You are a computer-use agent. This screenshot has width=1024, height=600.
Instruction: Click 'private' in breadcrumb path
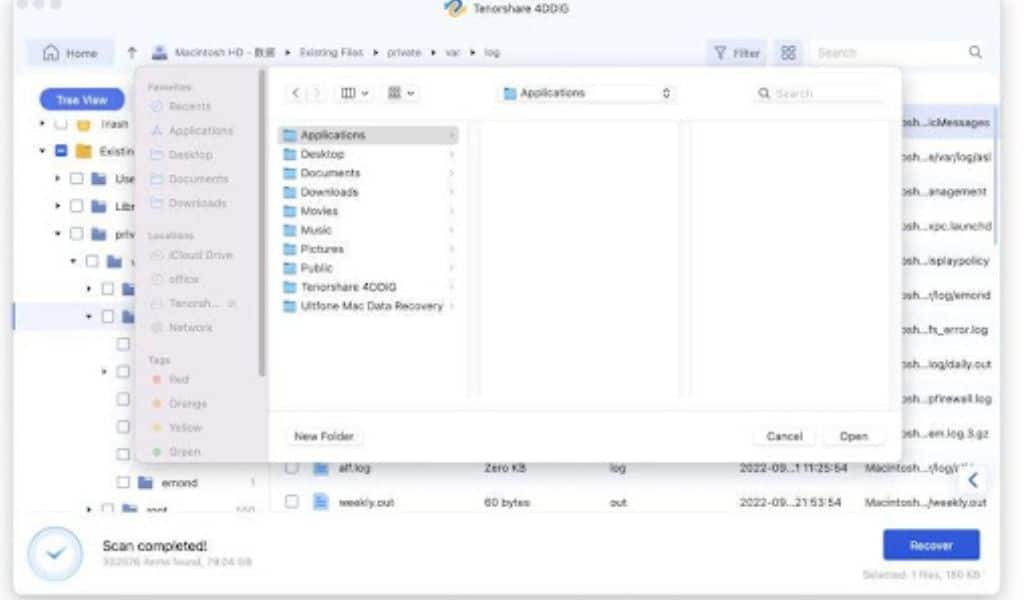coord(404,52)
